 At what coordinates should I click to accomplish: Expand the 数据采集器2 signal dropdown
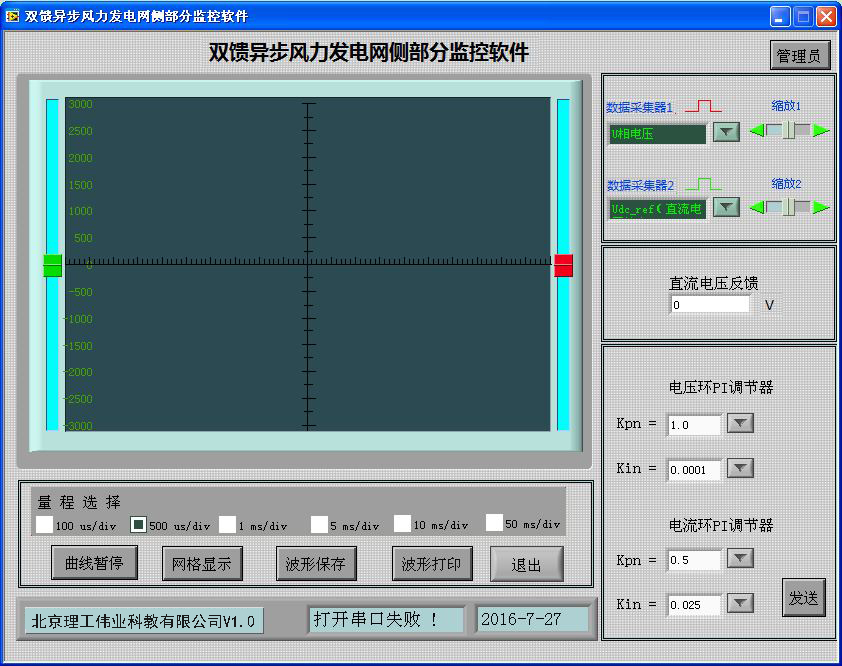click(x=725, y=207)
